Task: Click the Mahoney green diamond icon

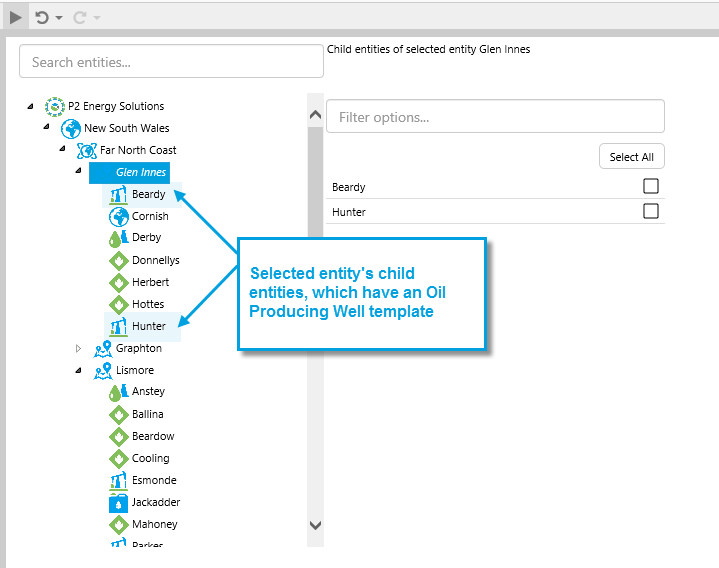Action: (x=119, y=525)
